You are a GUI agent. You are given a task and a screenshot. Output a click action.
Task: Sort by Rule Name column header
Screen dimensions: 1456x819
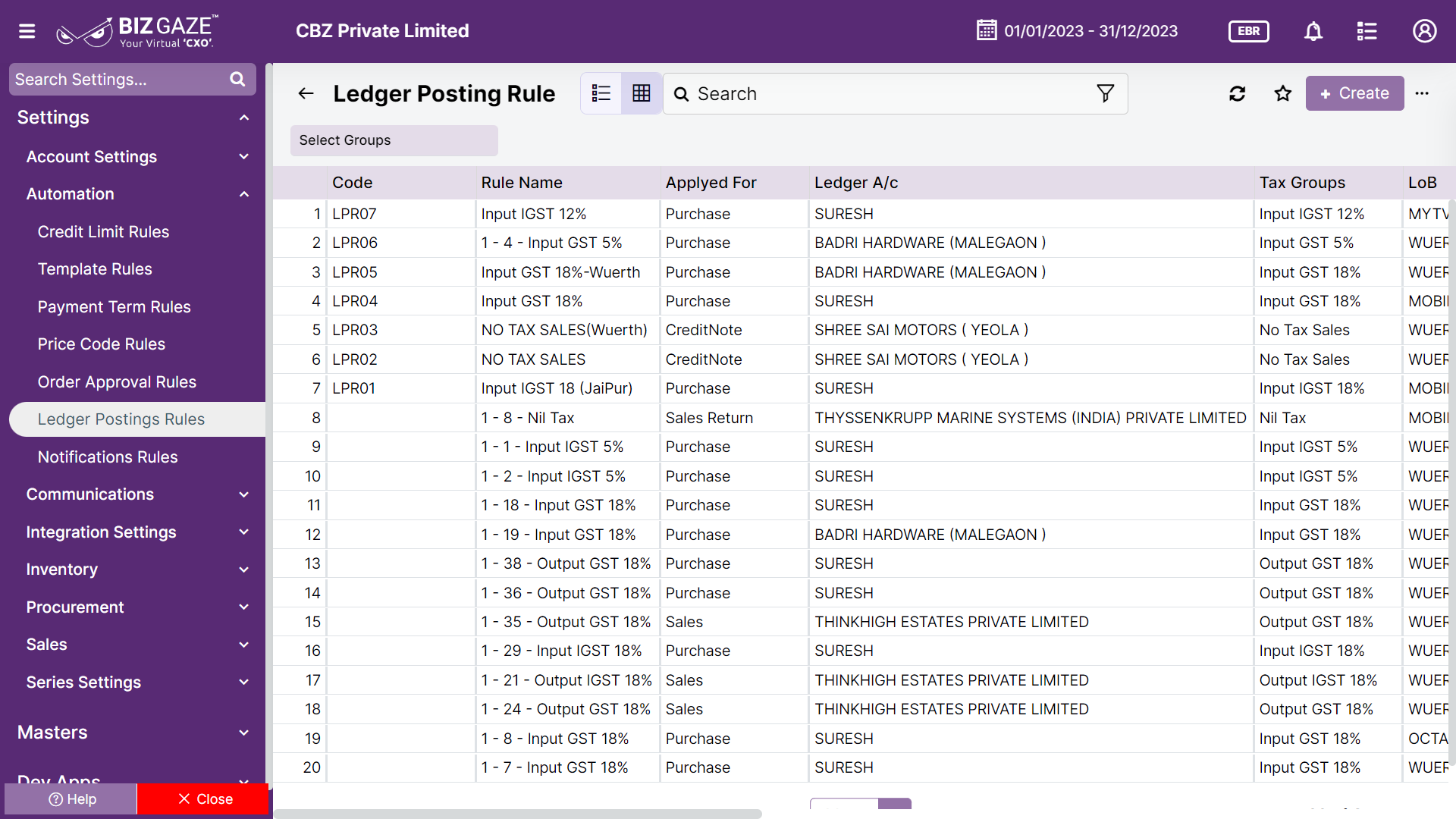[x=522, y=183]
